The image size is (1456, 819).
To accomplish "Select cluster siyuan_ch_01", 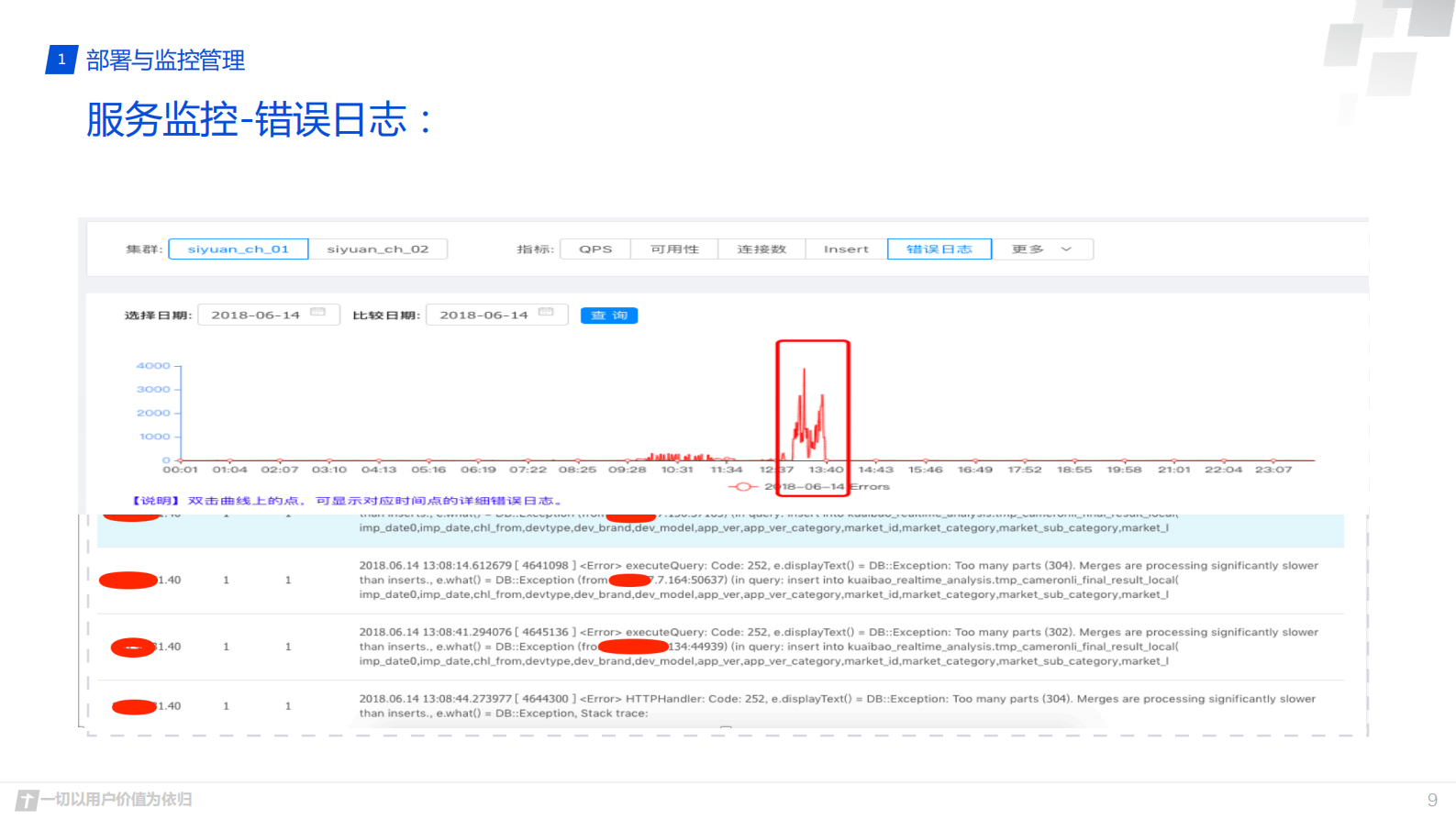I will (x=239, y=249).
